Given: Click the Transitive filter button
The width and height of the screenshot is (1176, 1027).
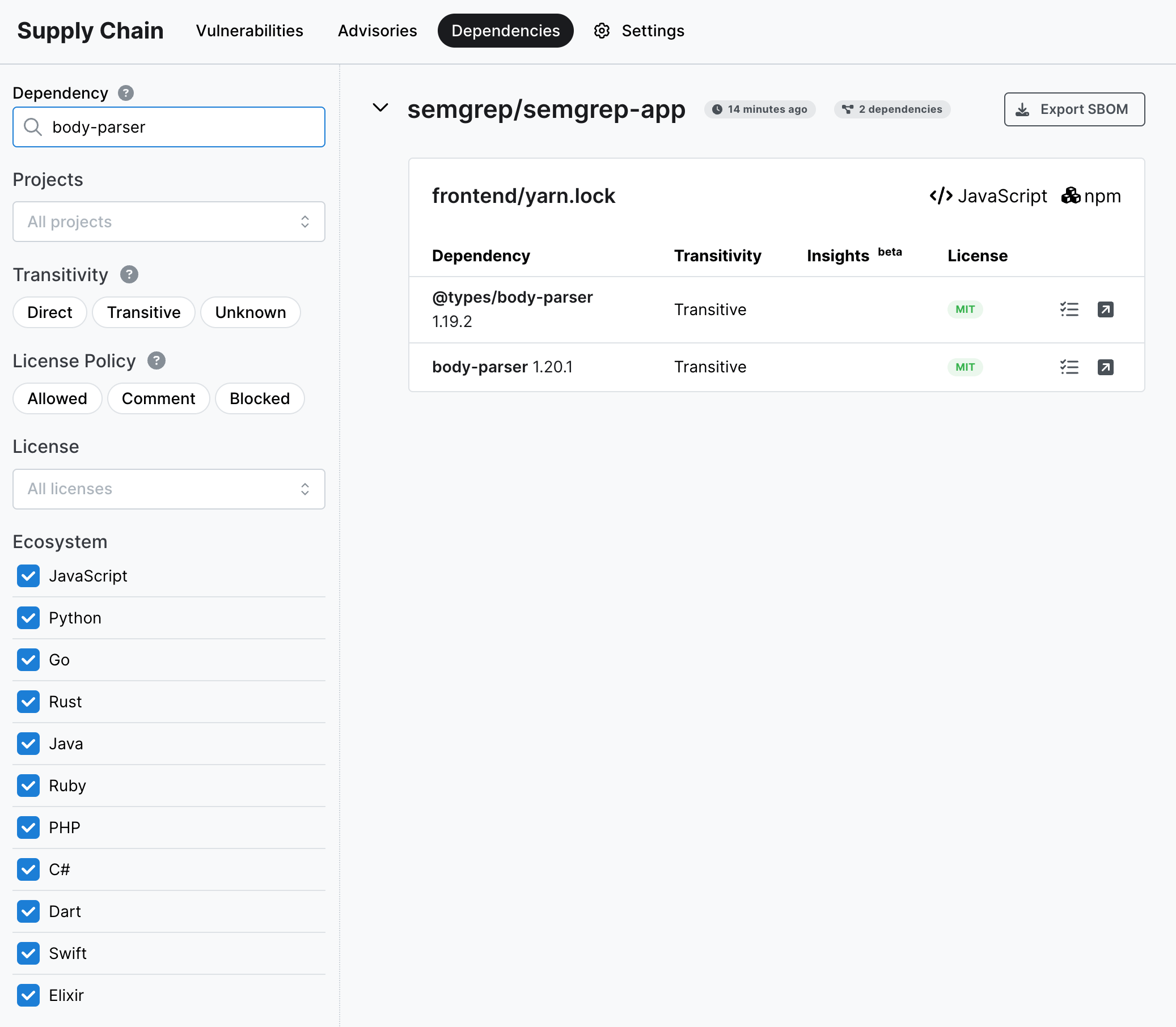Looking at the screenshot, I should click(143, 312).
